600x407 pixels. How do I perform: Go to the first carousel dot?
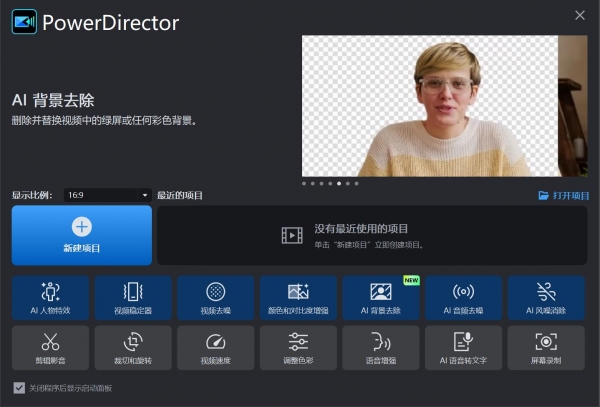pyautogui.click(x=304, y=184)
